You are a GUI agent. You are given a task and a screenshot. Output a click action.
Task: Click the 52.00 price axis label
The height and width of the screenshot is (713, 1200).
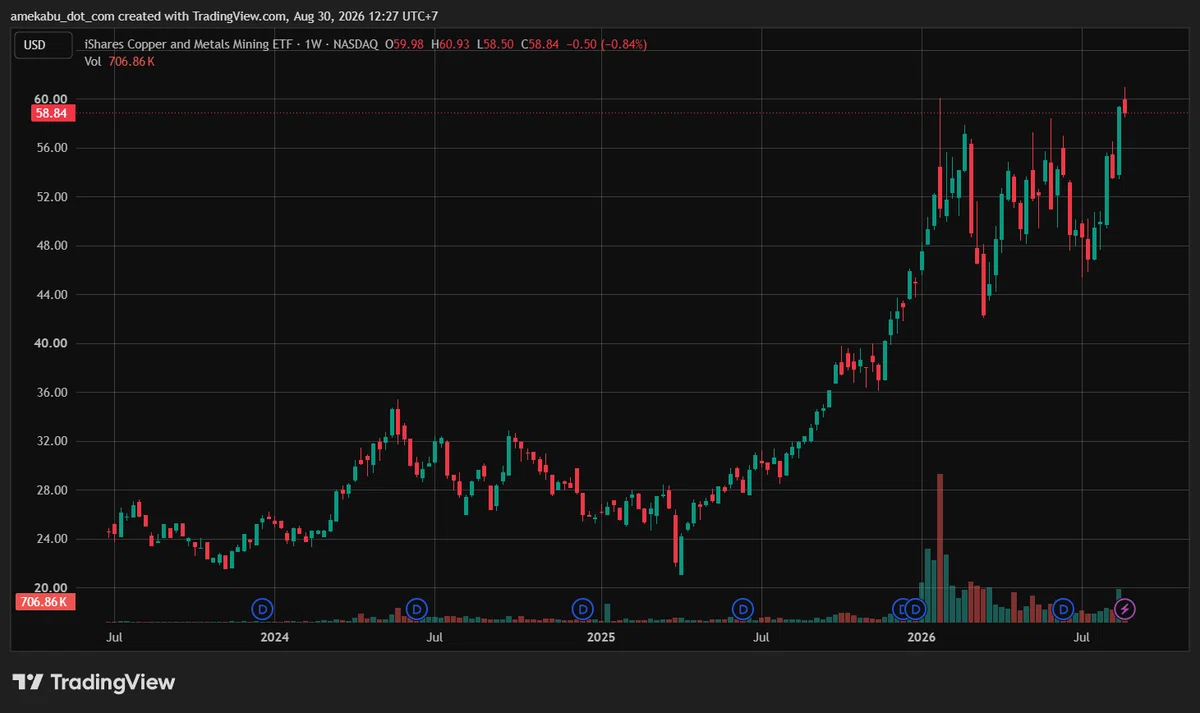pos(51,197)
